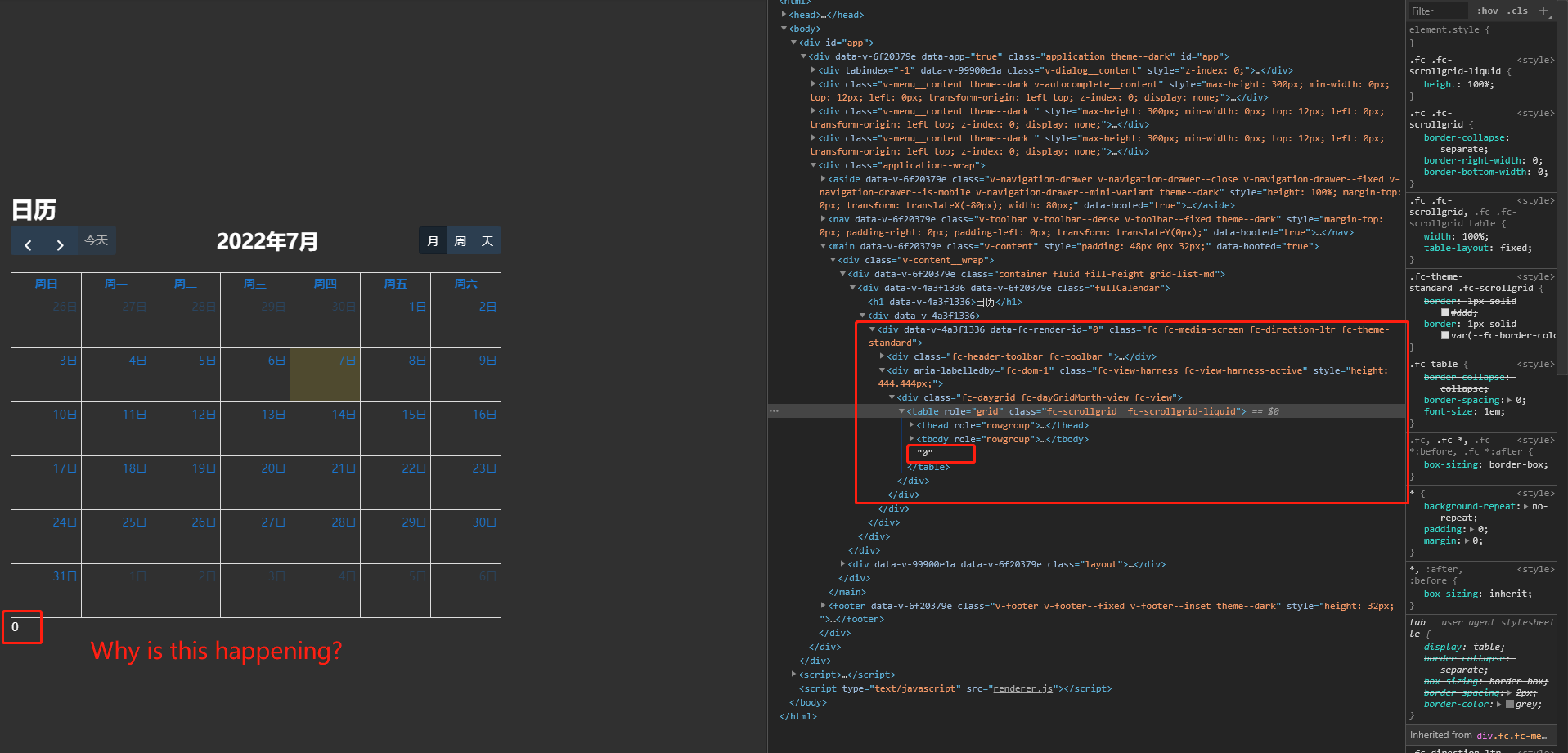Click the Filter input in the Styles panel
Screen dimensions: 1568x753
1436,11
